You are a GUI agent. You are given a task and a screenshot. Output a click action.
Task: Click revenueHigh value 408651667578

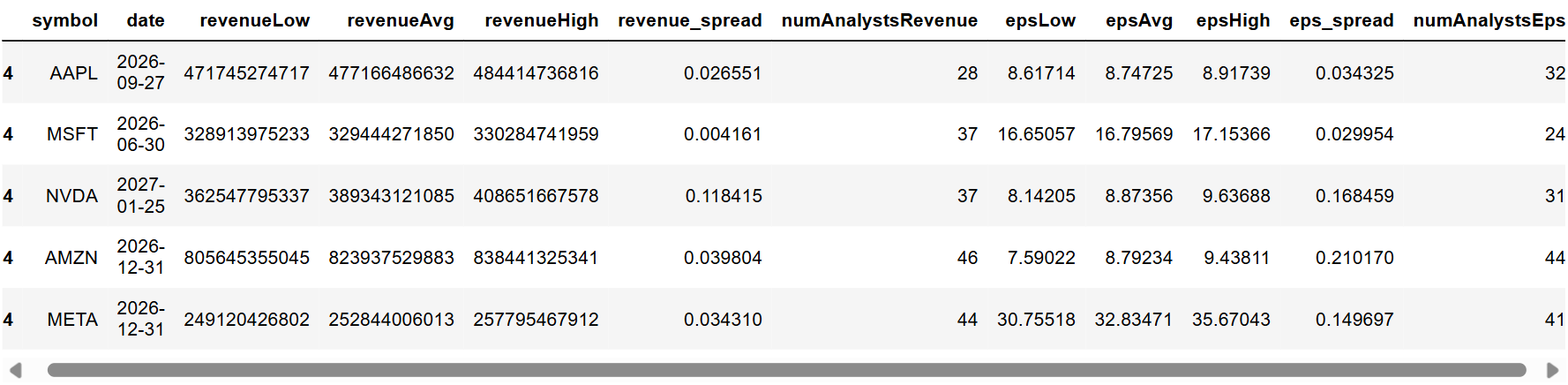point(536,196)
